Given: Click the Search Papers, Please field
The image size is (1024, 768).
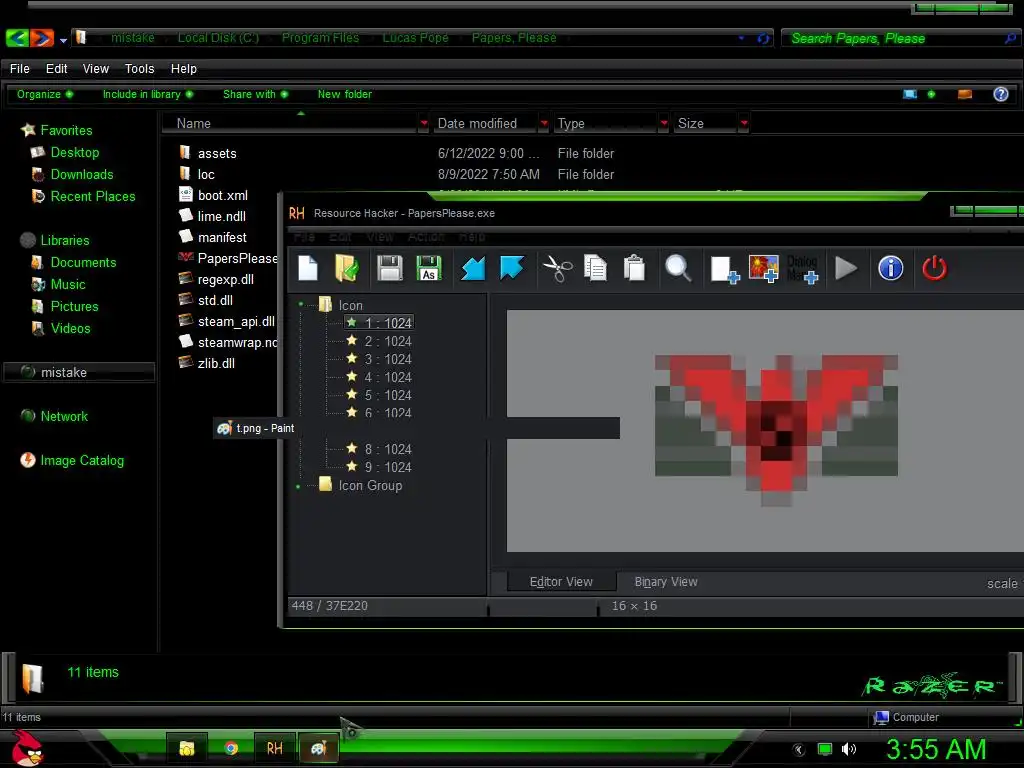Looking at the screenshot, I should click(x=899, y=39).
